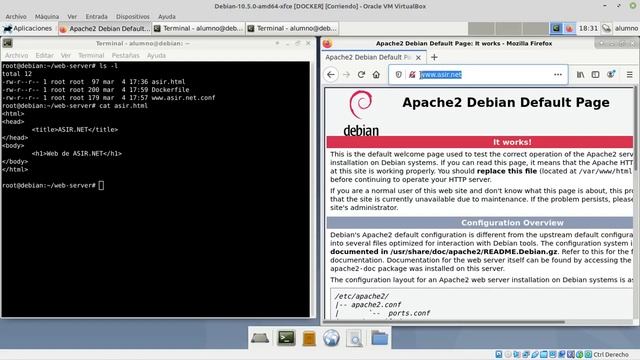The image size is (640, 360).
Task: Open Firefox hamburger menu
Action: coord(629,75)
